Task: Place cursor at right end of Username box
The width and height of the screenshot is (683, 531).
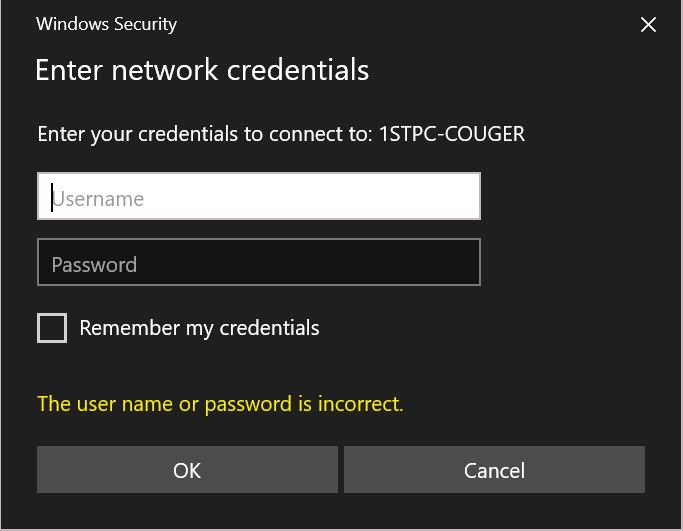Action: (473, 196)
